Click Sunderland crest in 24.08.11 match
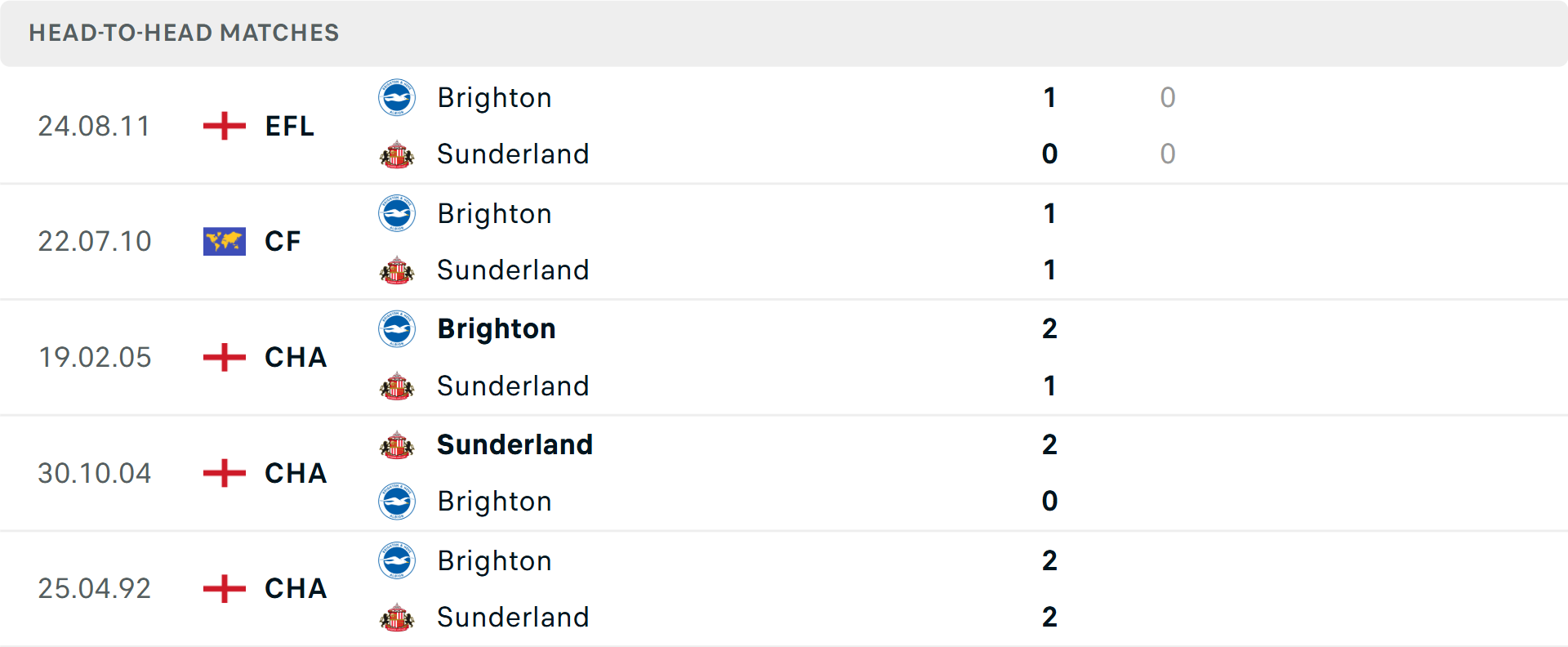The width and height of the screenshot is (1568, 647). [397, 154]
